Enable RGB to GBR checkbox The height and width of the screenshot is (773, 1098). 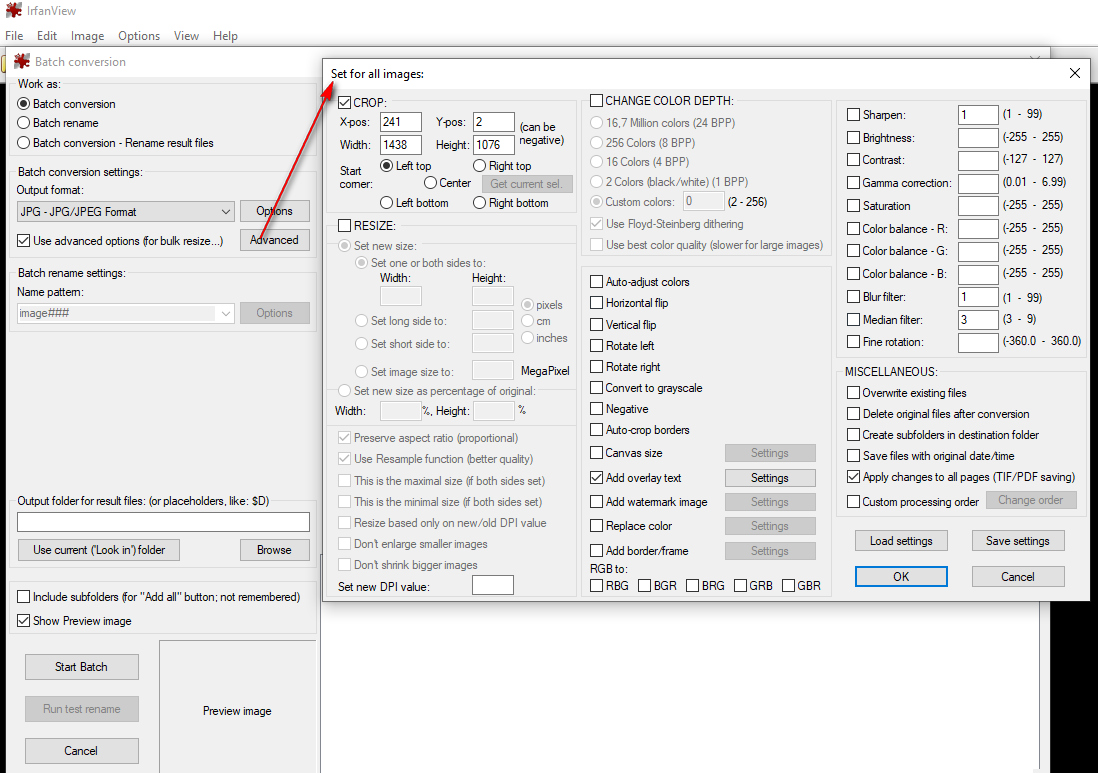click(788, 585)
